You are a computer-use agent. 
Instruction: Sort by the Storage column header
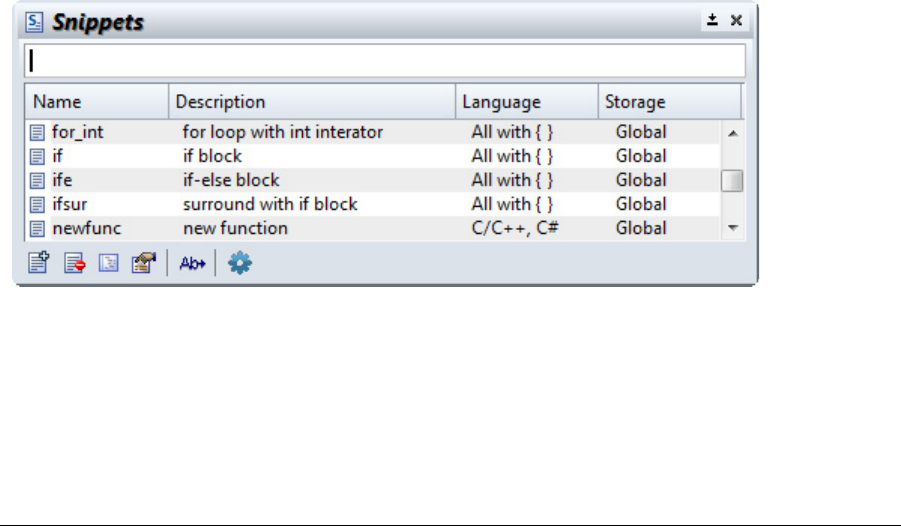669,102
